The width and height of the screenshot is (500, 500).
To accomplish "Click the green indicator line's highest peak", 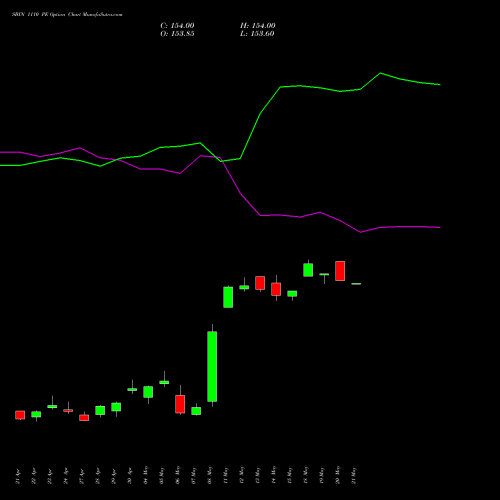I will [380, 73].
